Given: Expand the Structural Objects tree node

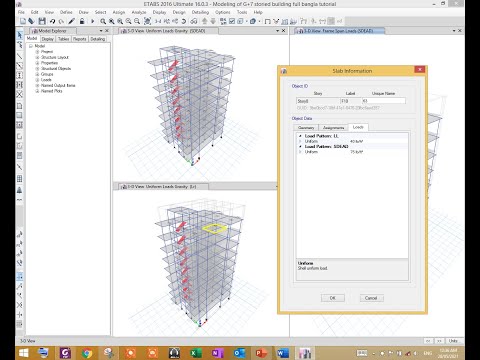Looking at the screenshot, I should pyautogui.click(x=37, y=69).
